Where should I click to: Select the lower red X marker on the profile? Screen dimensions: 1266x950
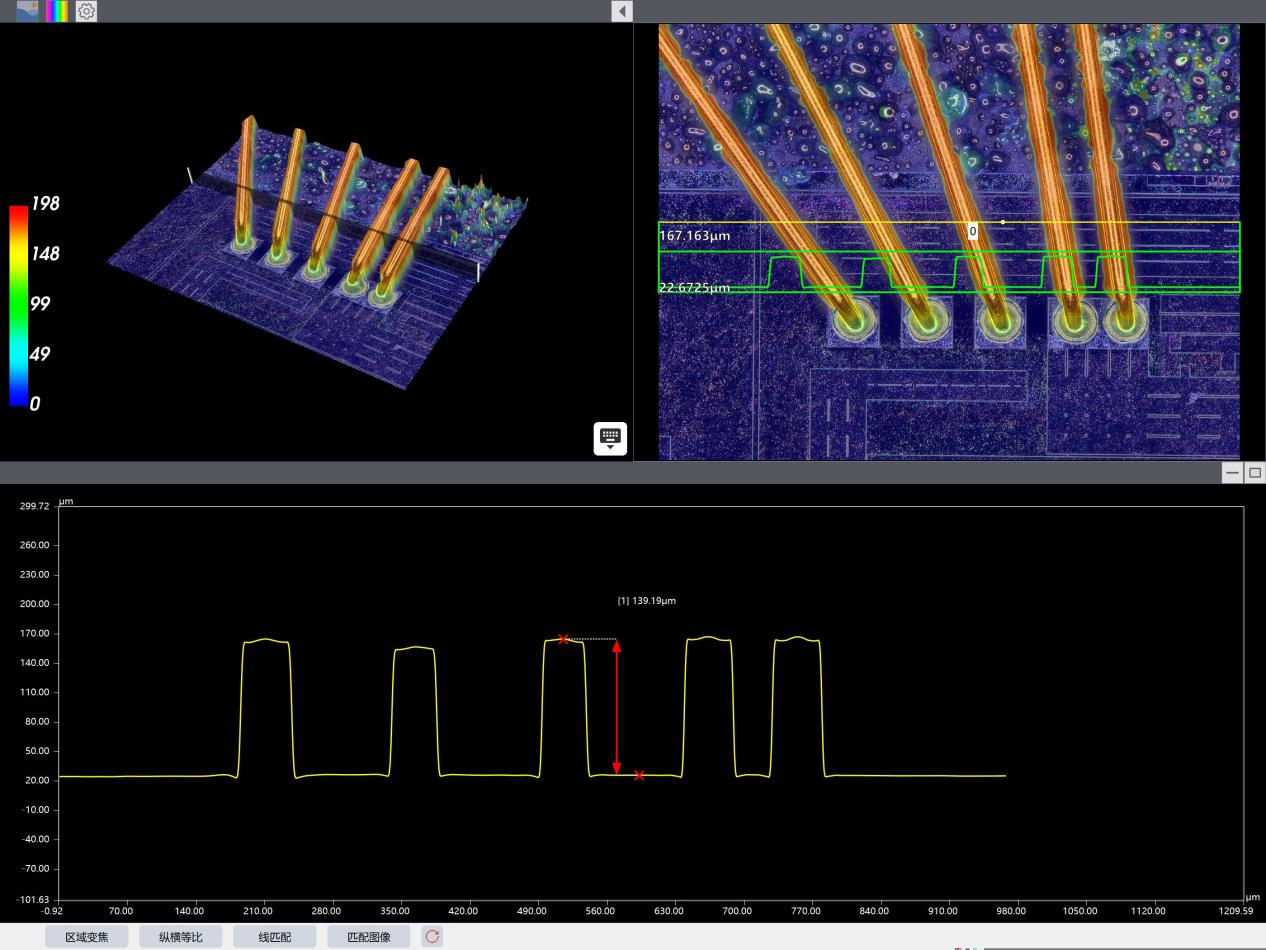point(639,775)
